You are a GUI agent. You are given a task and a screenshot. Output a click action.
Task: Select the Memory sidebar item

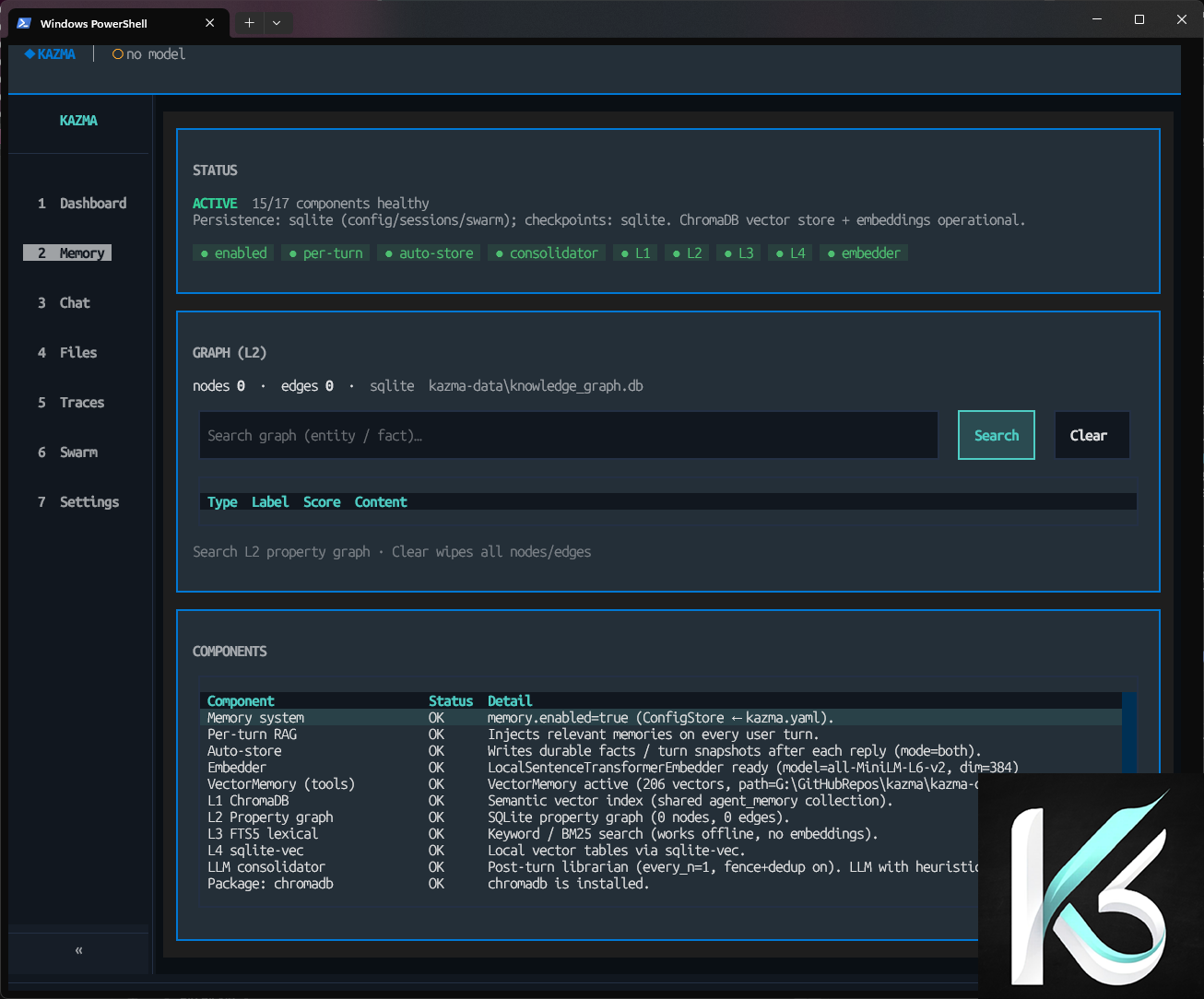pyautogui.click(x=67, y=253)
